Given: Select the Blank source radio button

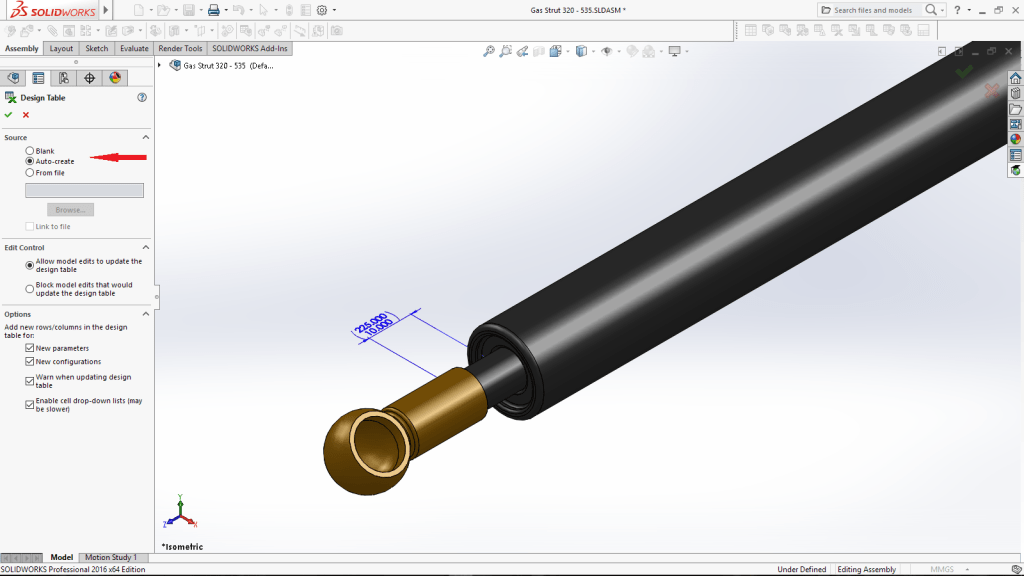Looking at the screenshot, I should click(30, 151).
